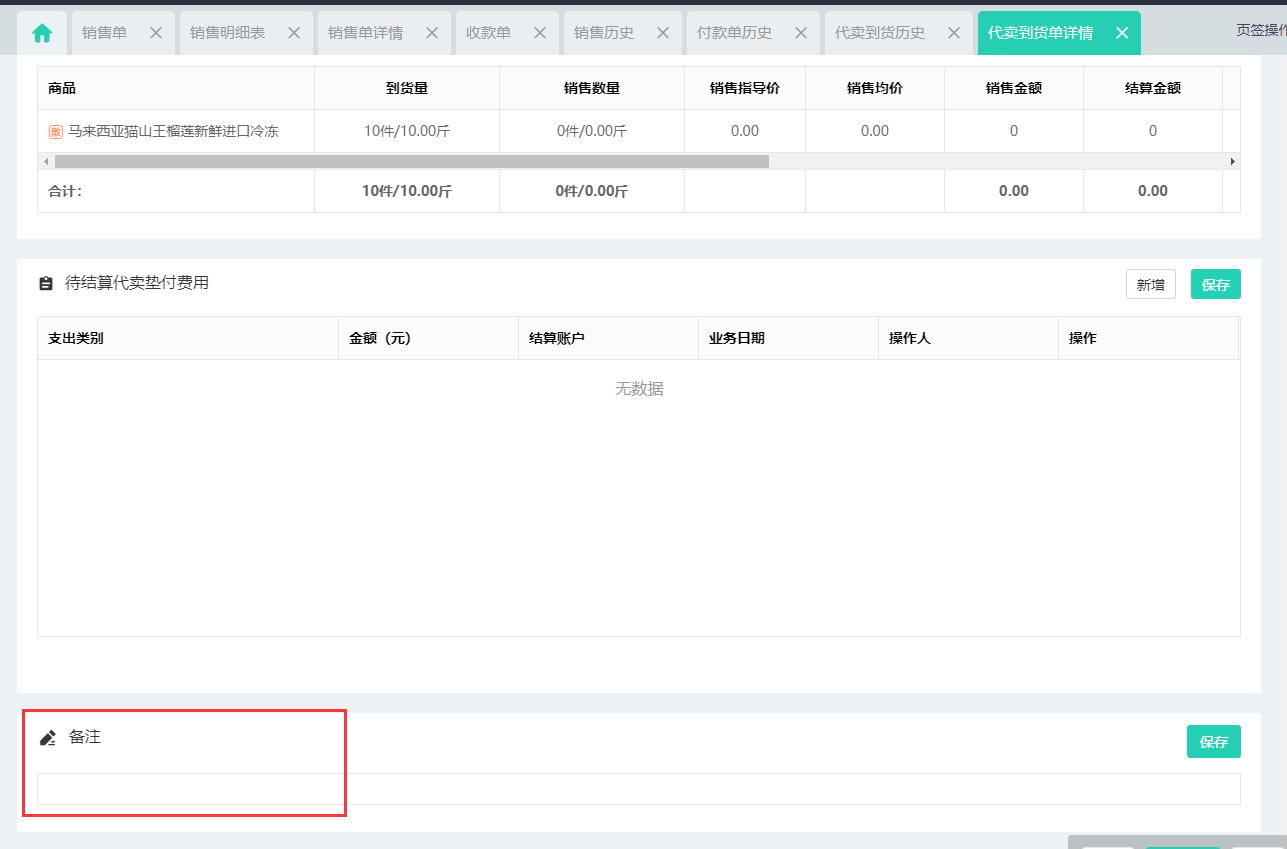
Task: Go to the home tab icon
Action: [x=42, y=33]
